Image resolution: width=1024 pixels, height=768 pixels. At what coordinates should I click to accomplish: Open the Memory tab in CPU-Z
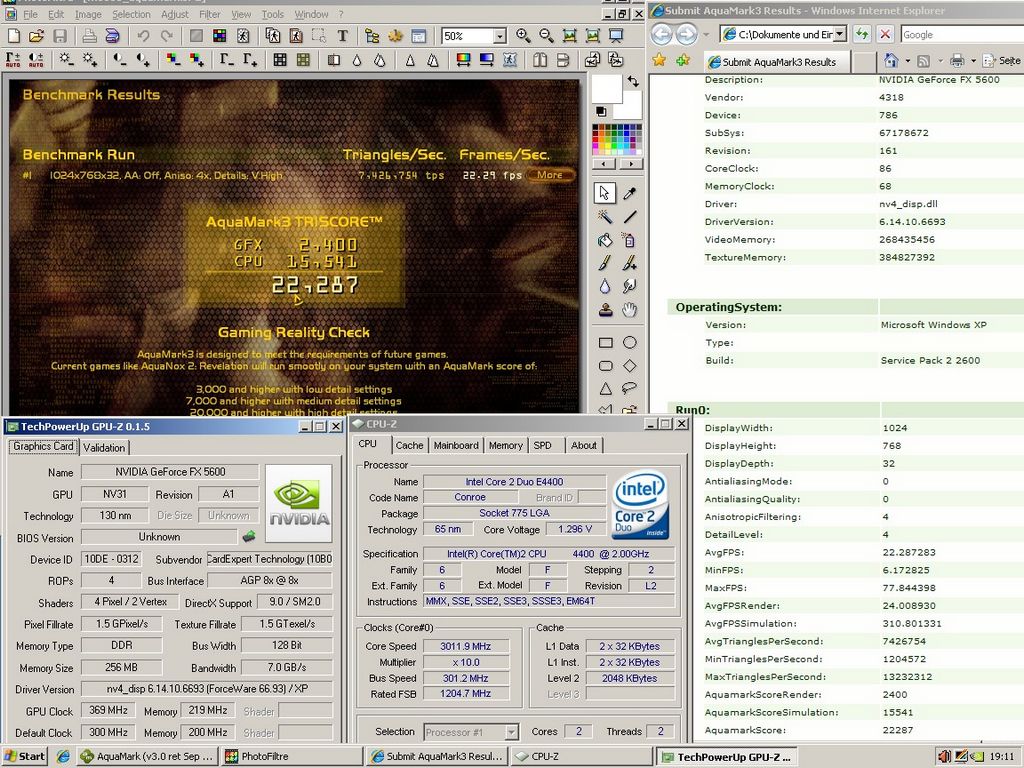(505, 445)
